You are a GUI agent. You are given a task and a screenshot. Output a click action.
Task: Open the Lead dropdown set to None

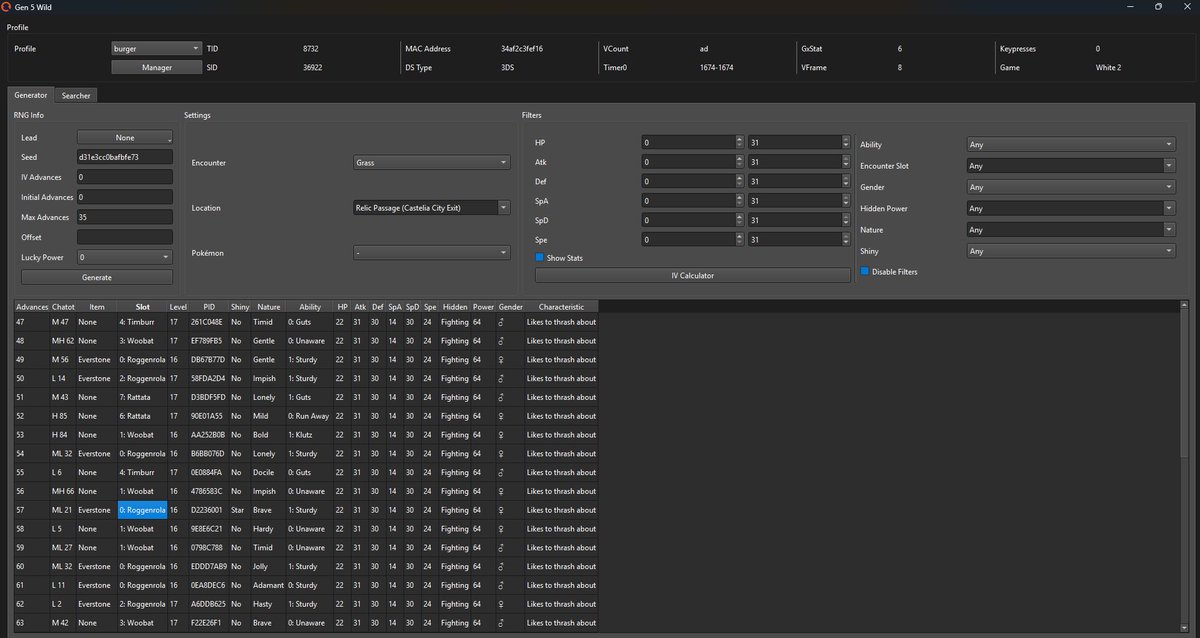(125, 137)
